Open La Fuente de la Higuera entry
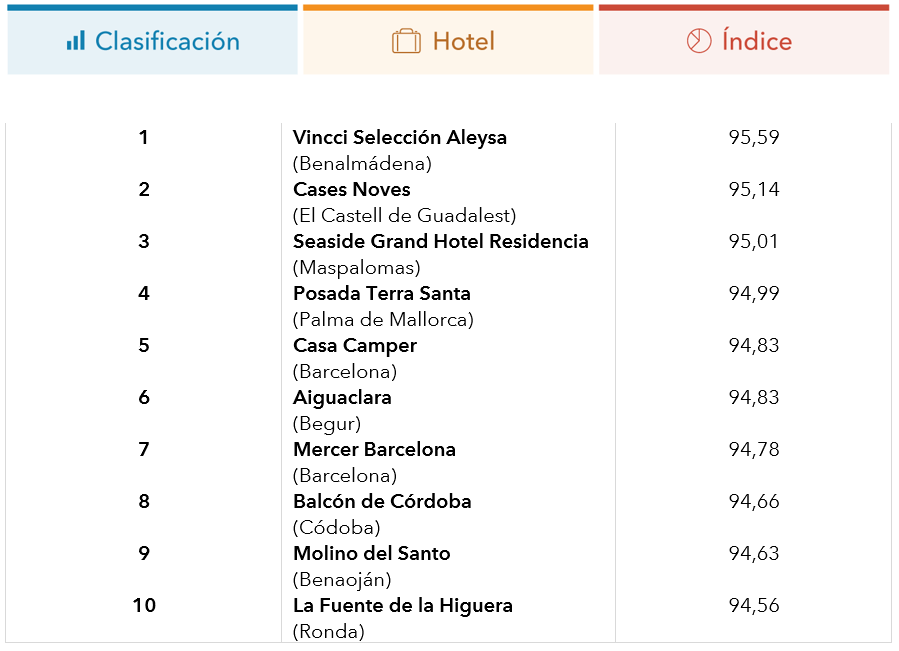This screenshot has height=651, width=899. [x=402, y=606]
